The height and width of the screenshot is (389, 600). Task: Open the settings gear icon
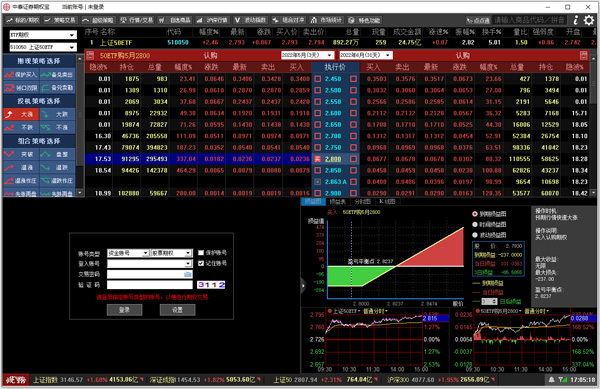[589, 20]
